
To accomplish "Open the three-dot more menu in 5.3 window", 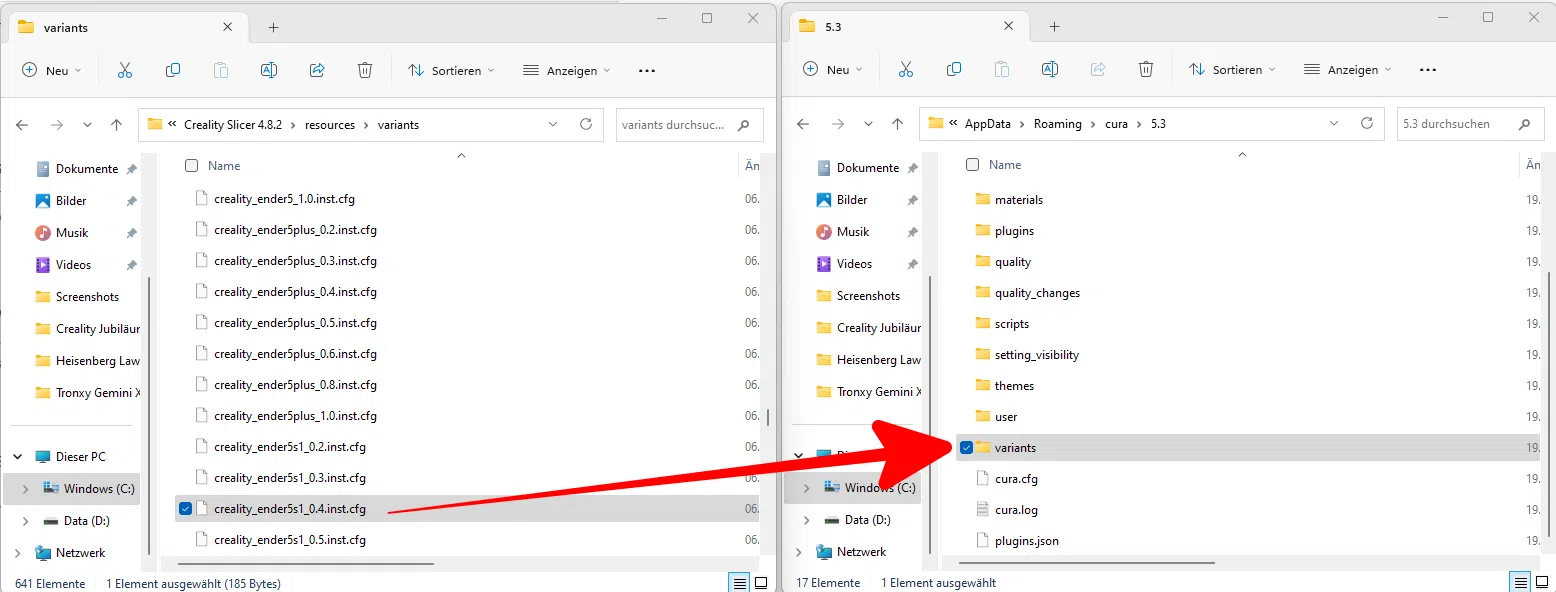I will (1428, 70).
